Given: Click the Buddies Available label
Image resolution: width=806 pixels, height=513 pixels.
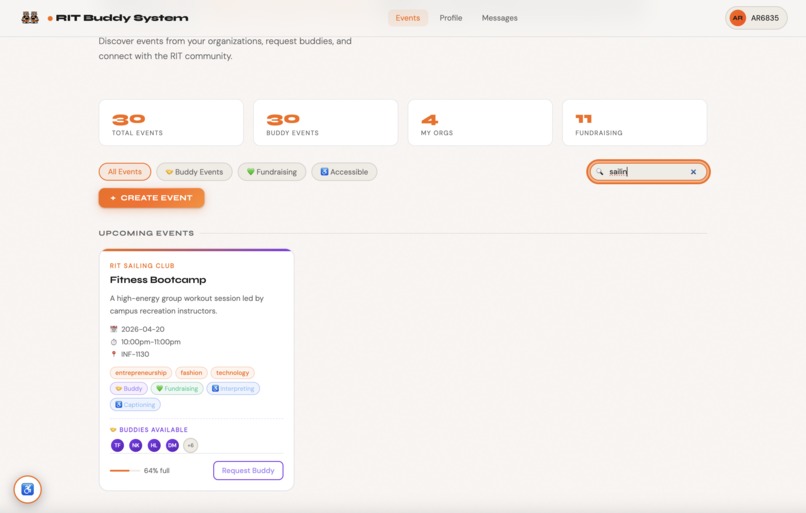Looking at the screenshot, I should [154, 430].
